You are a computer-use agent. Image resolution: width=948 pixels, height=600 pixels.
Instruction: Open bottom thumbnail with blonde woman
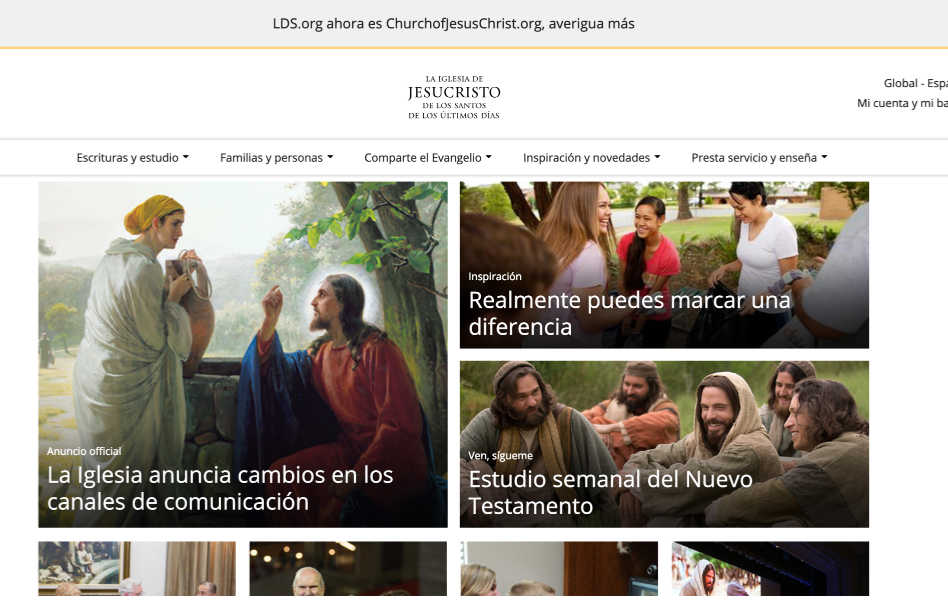[x=559, y=569]
